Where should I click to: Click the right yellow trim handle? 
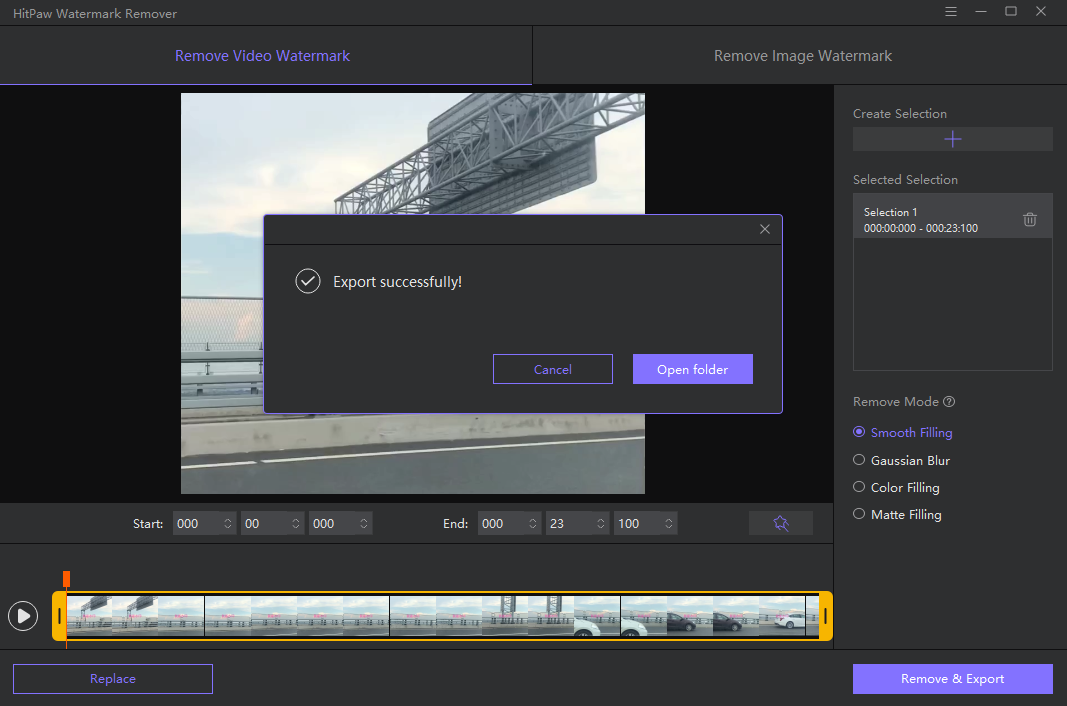(x=826, y=616)
